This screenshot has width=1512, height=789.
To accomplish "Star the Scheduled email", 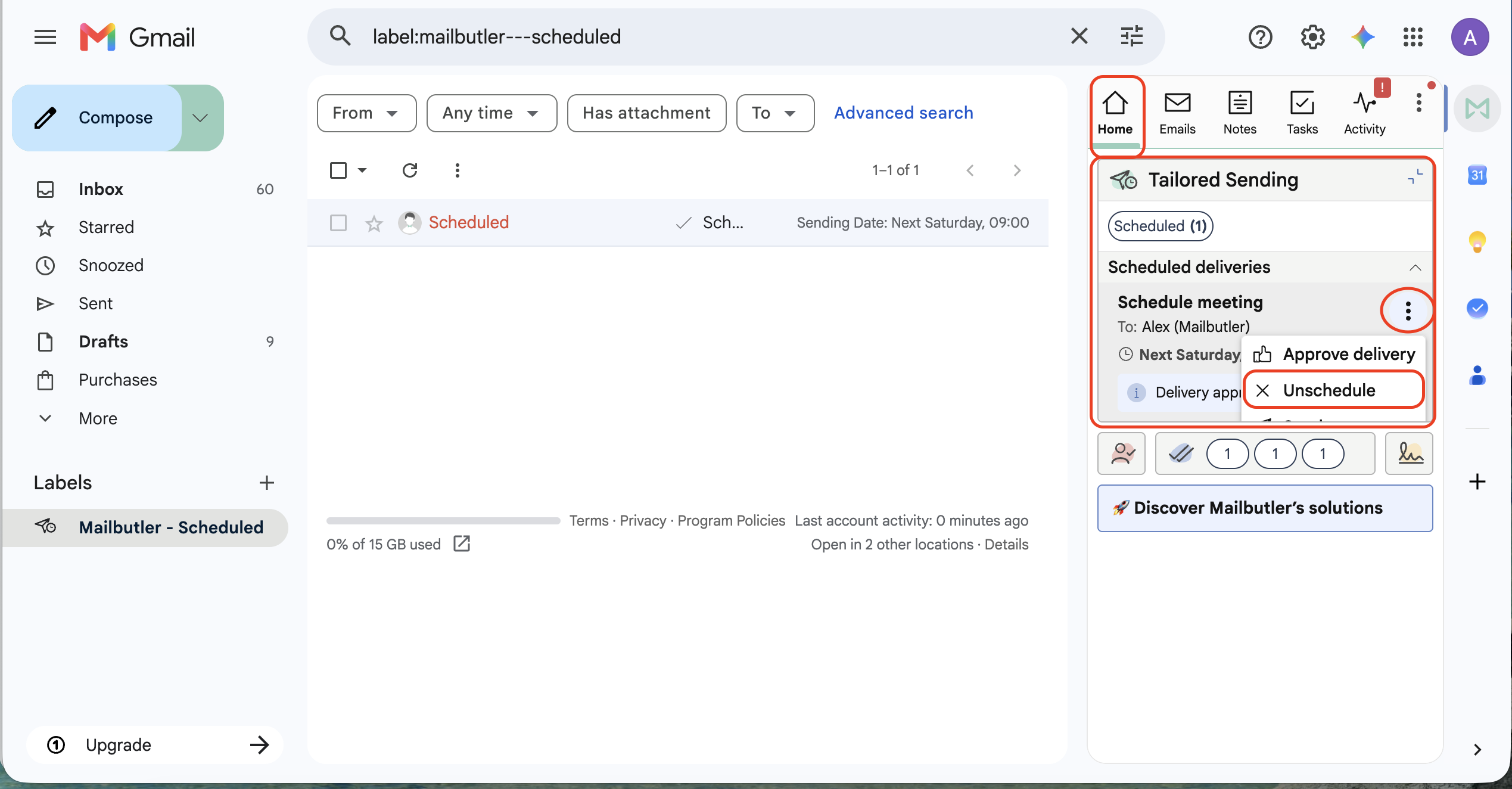I will (374, 223).
